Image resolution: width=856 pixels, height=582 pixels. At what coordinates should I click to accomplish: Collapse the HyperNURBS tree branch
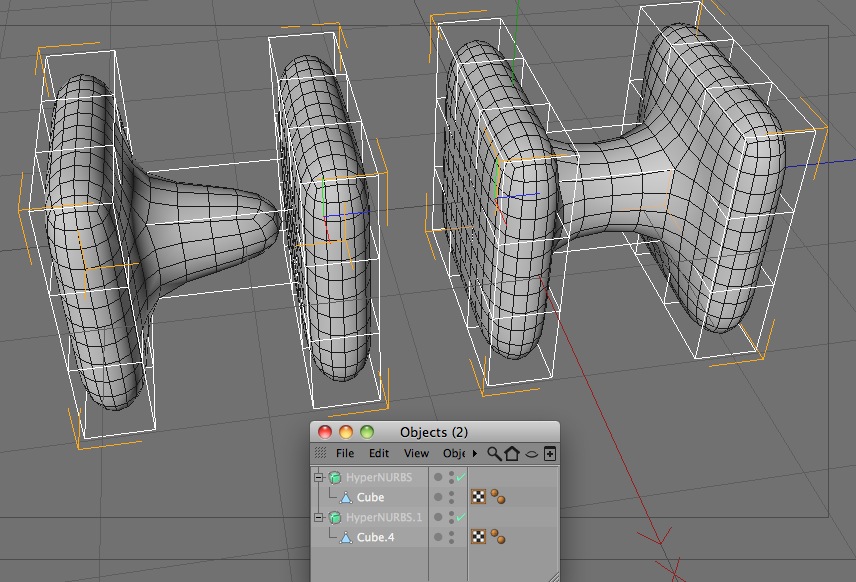click(319, 477)
